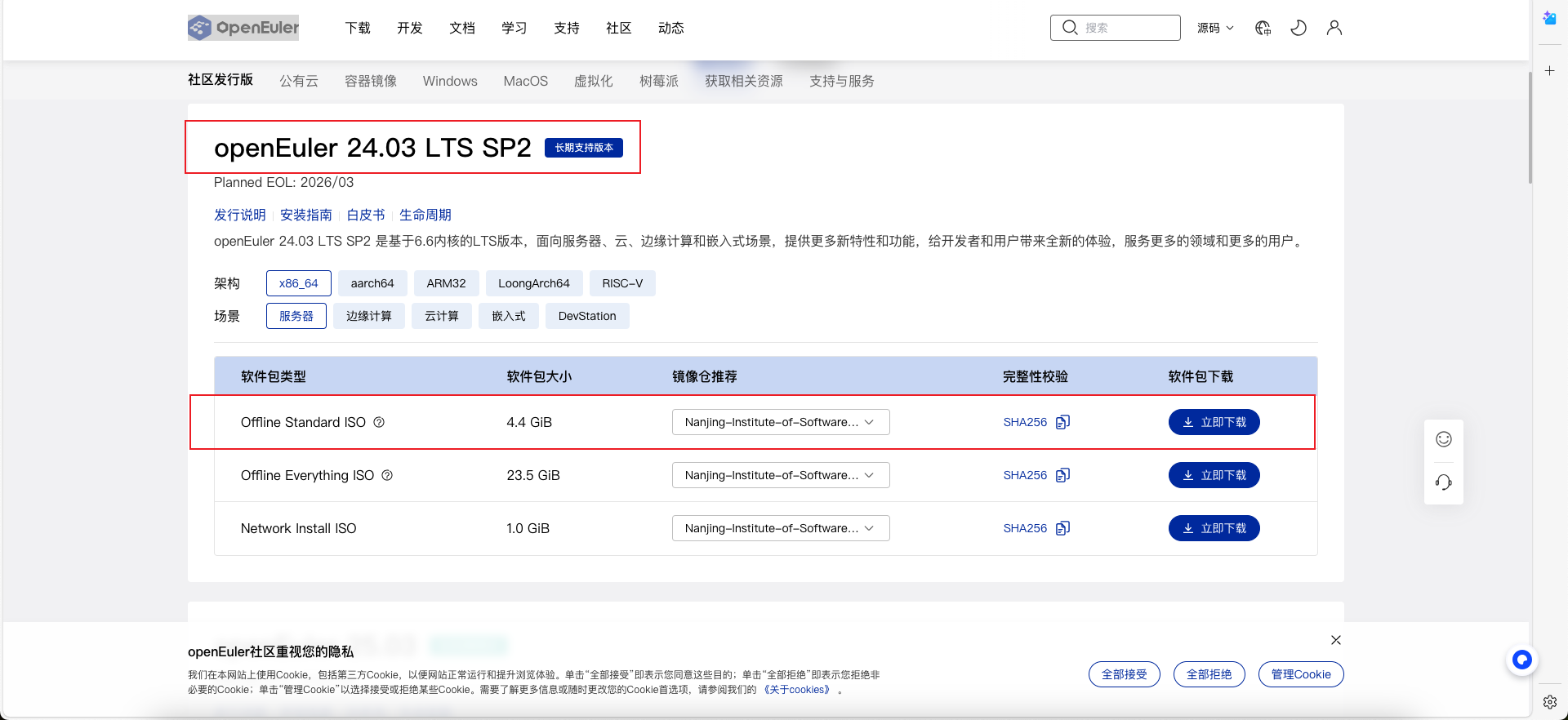The height and width of the screenshot is (720, 1568).
Task: Select the LoongArch64 architecture
Action: 534,283
